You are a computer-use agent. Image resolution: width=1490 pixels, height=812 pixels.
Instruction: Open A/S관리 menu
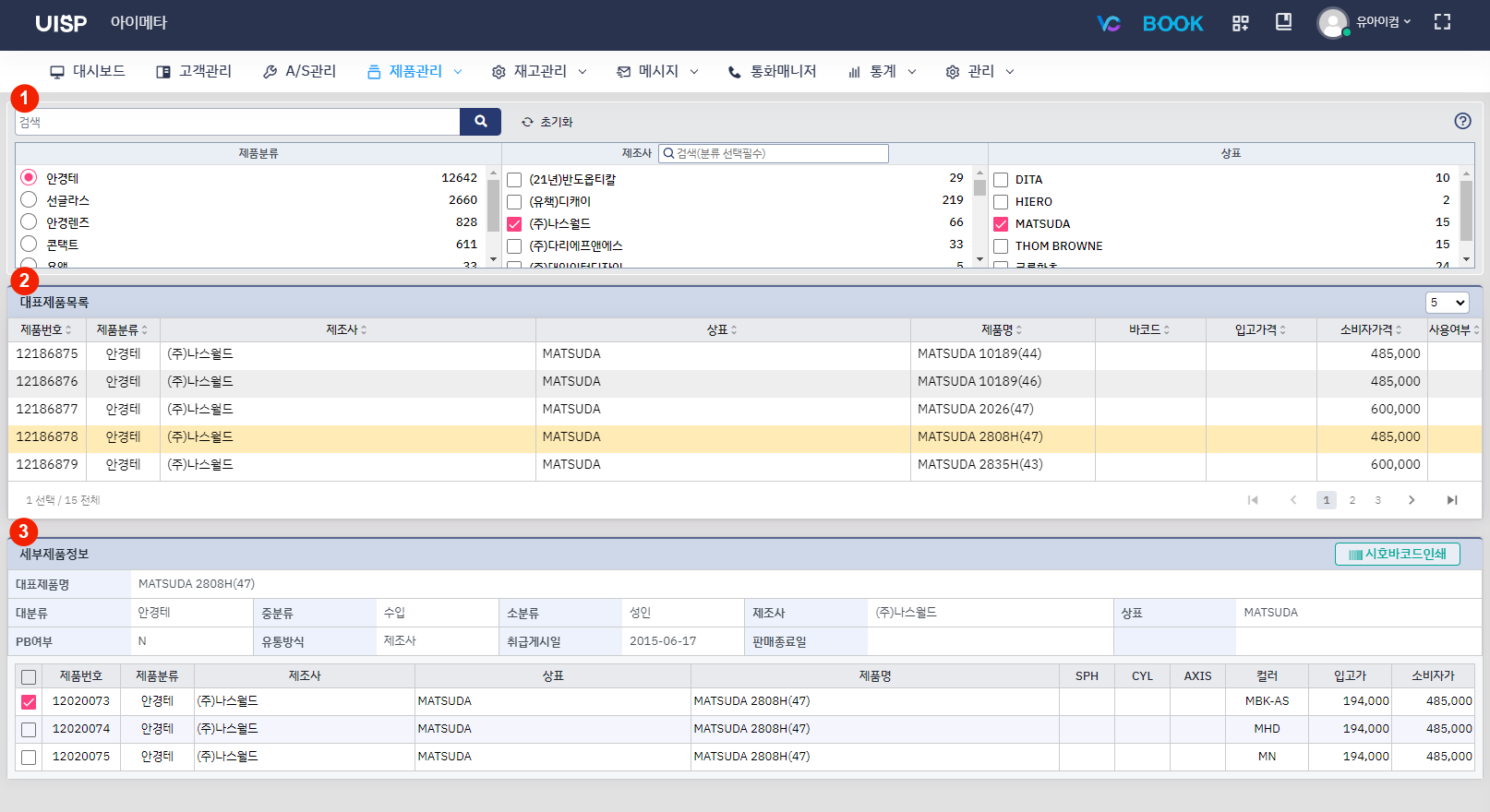click(x=299, y=71)
